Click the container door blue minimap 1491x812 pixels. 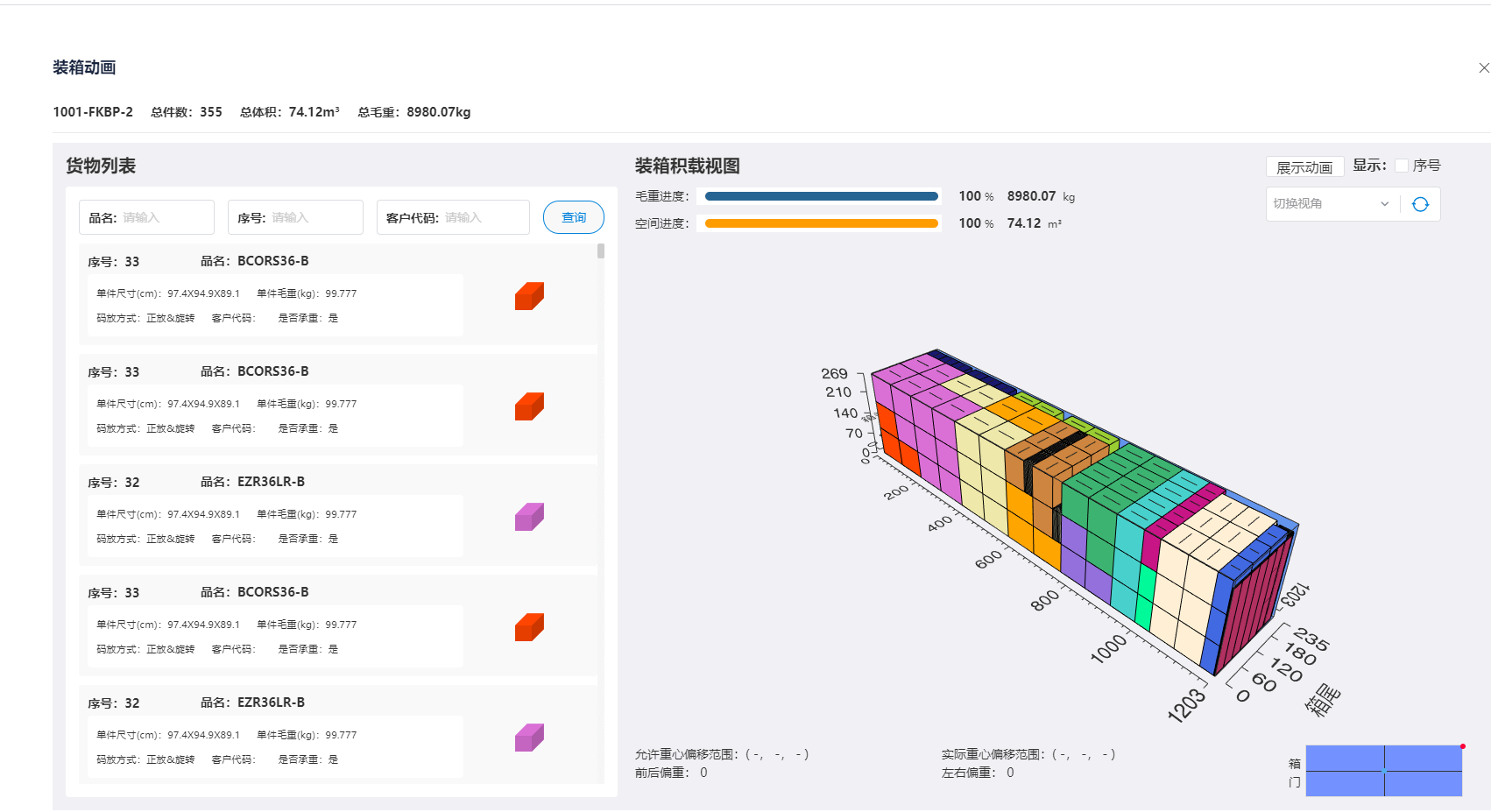[1384, 771]
